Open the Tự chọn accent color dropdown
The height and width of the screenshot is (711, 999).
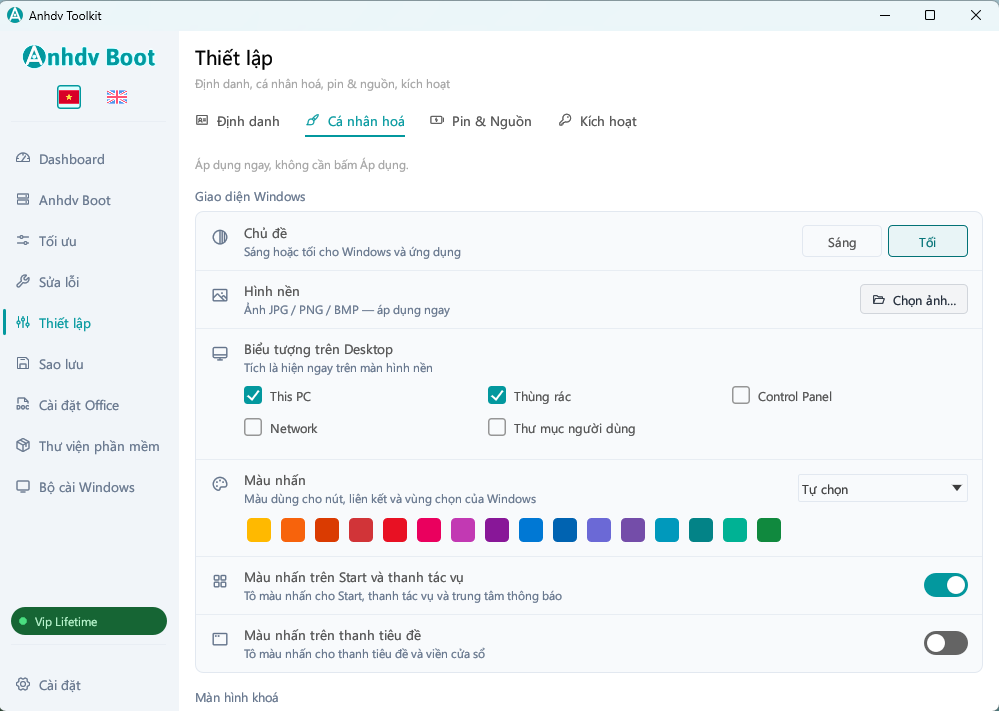click(882, 489)
